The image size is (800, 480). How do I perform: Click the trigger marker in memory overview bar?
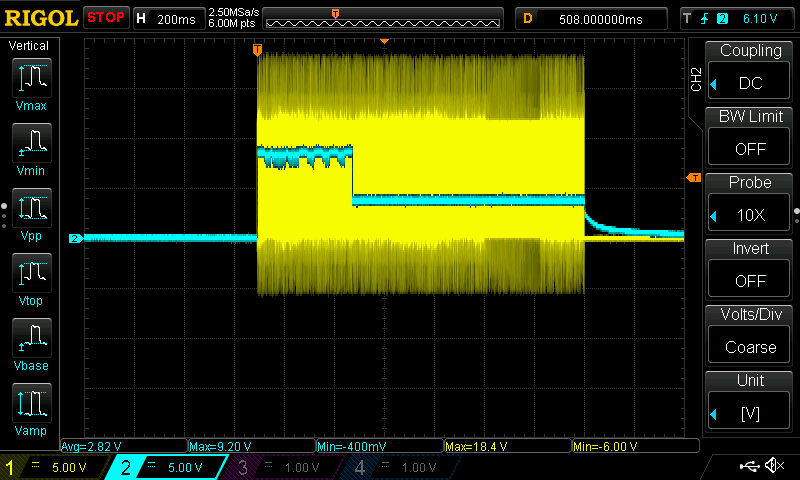[x=335, y=14]
